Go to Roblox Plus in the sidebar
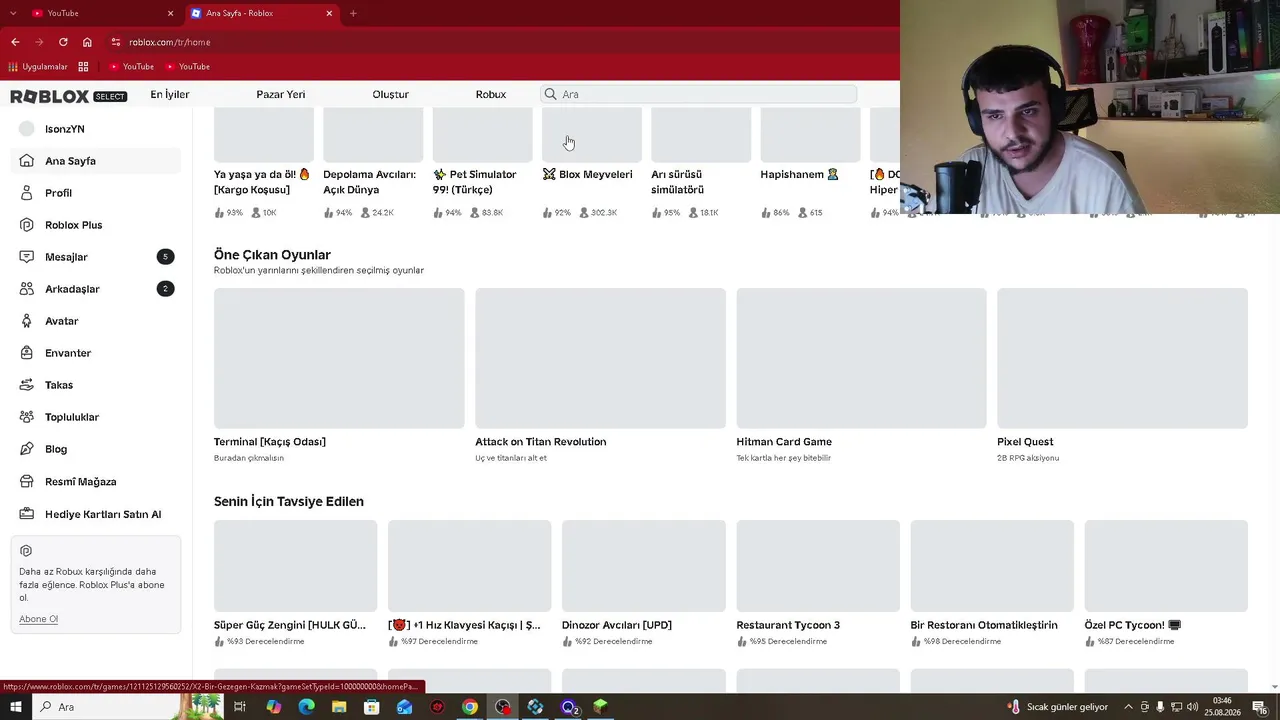 coord(96,225)
